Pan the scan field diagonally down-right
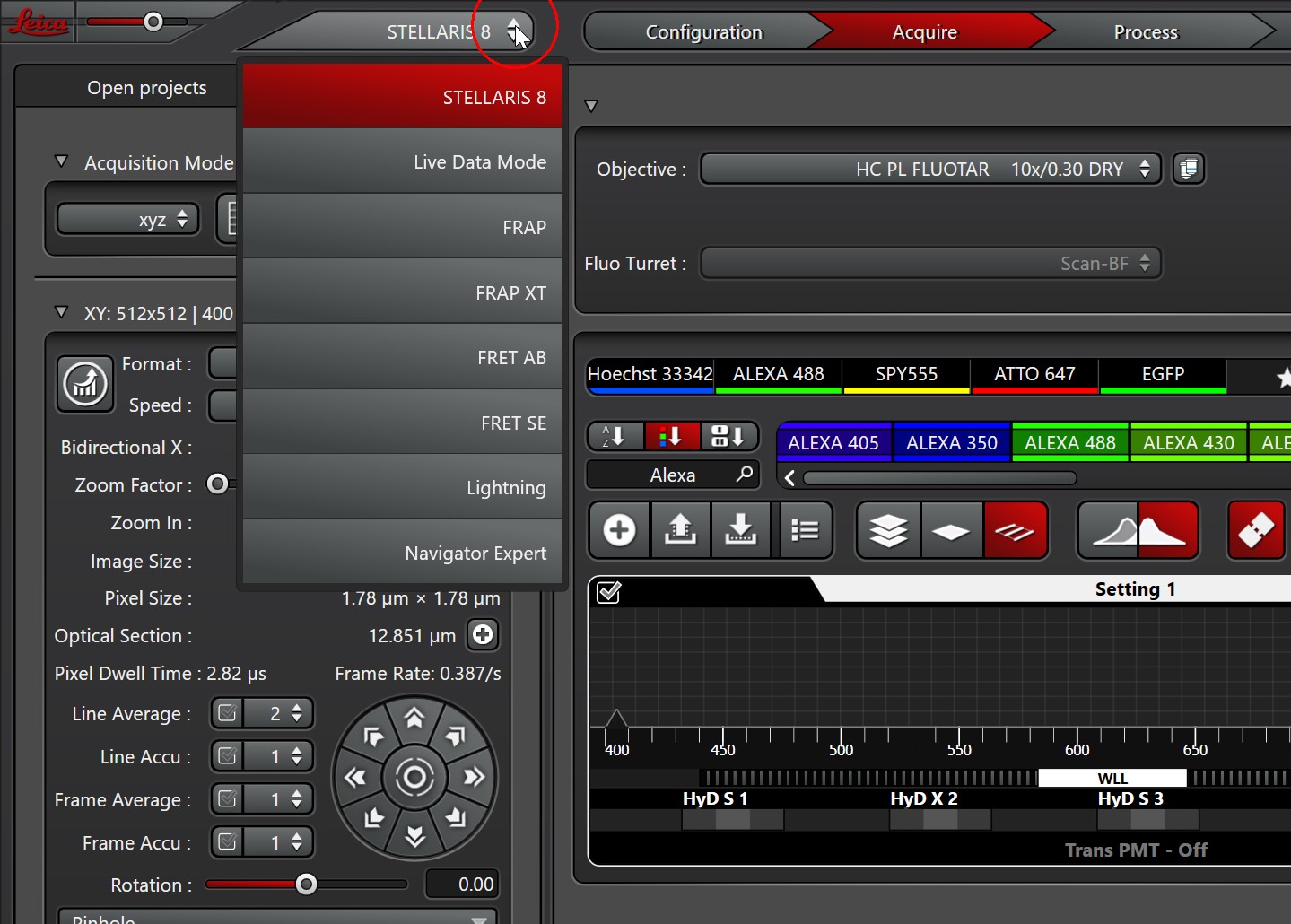The width and height of the screenshot is (1291, 924). (456, 817)
